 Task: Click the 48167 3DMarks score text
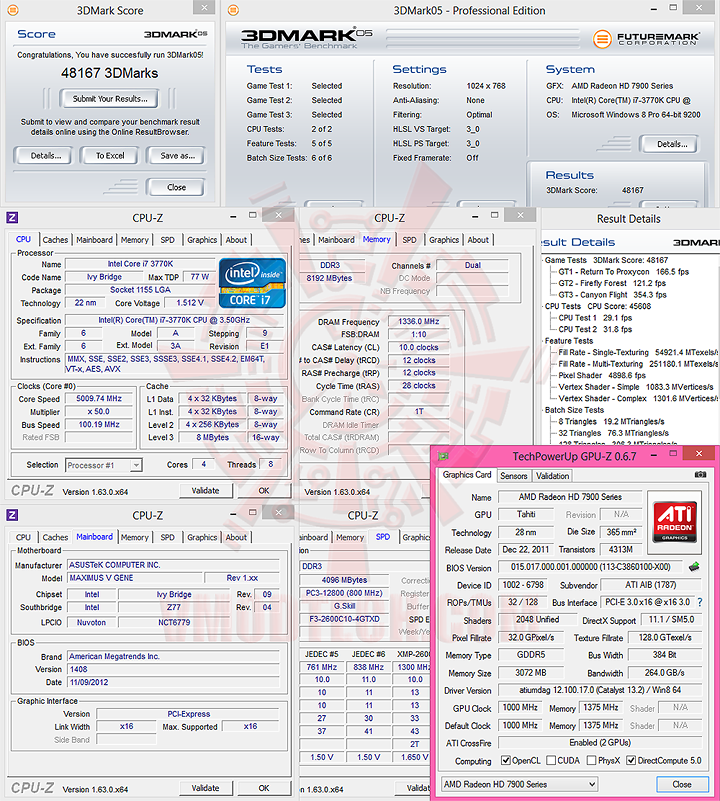click(109, 73)
